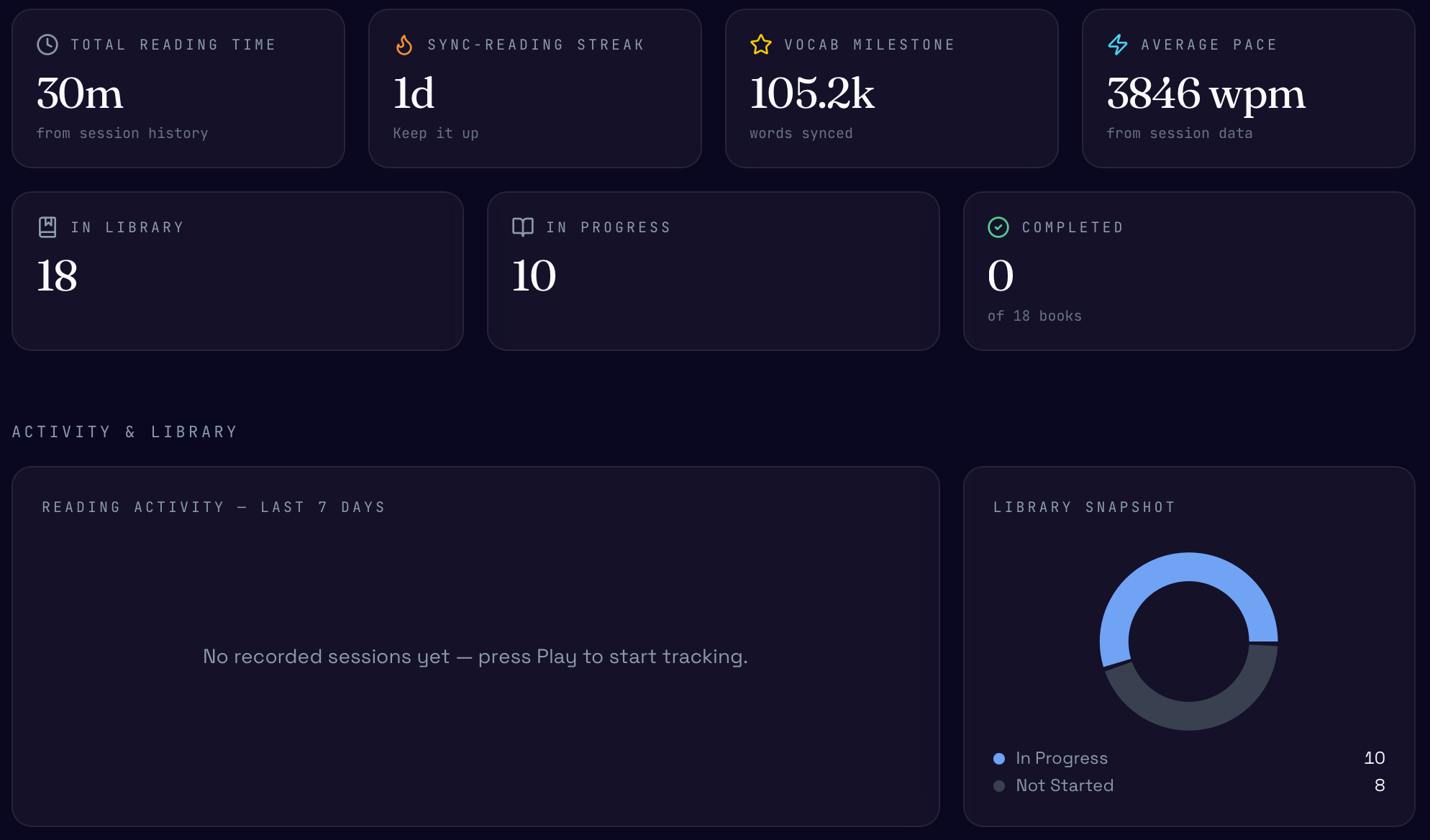
Task: Click the Activity & Library section heading
Action: (x=124, y=432)
